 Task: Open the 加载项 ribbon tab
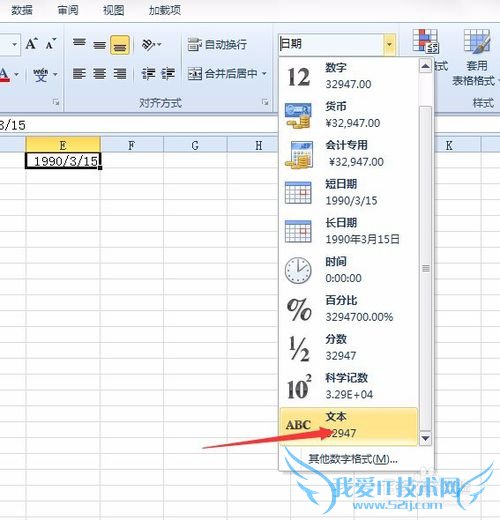coord(165,10)
